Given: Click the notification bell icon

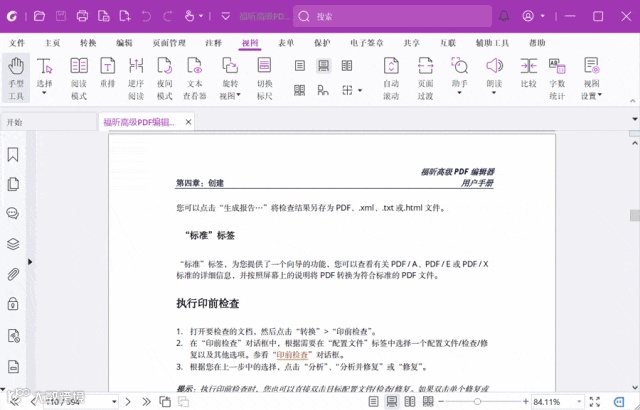Looking at the screenshot, I should [504, 16].
